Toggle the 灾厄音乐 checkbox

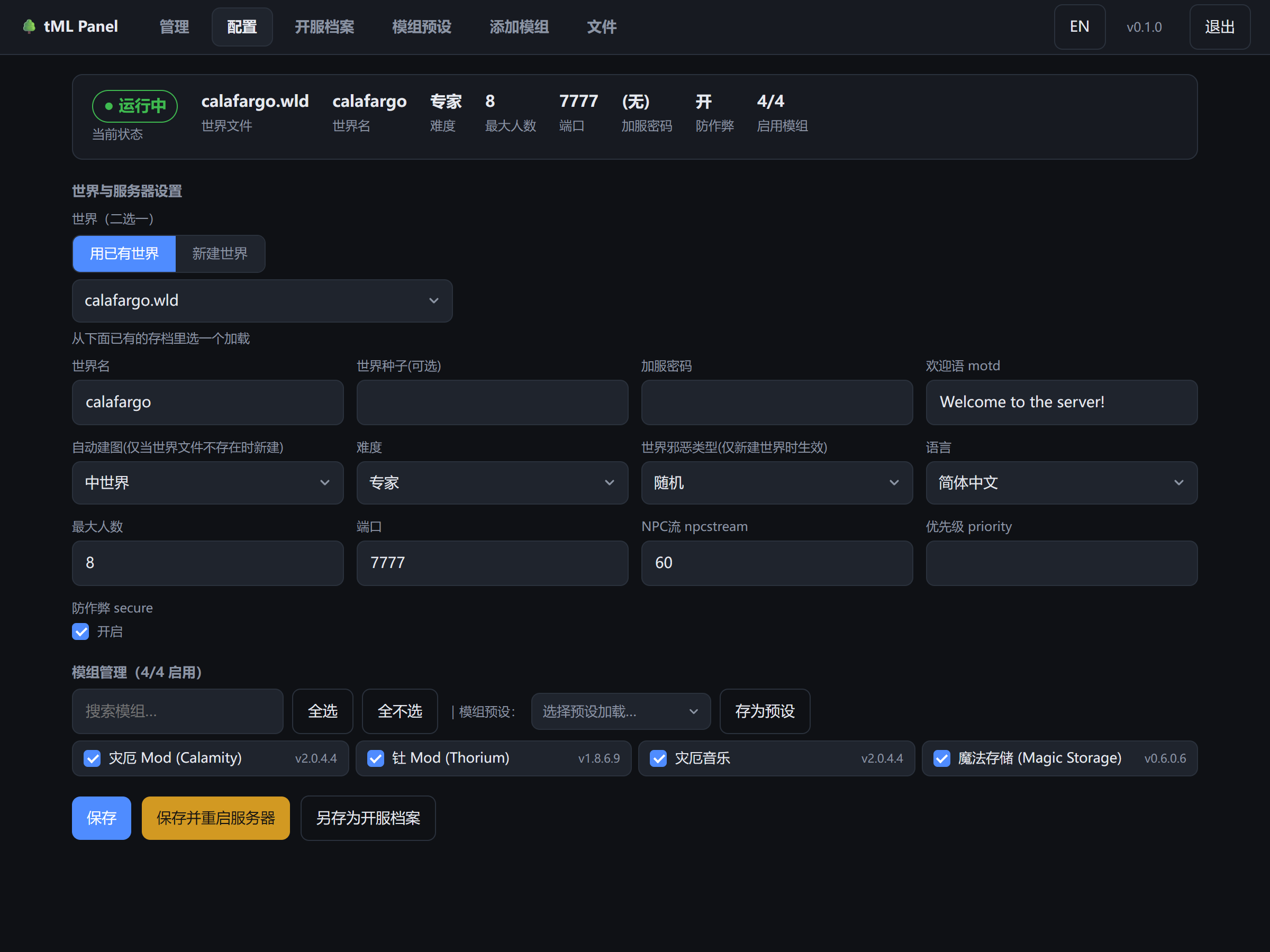point(658,758)
